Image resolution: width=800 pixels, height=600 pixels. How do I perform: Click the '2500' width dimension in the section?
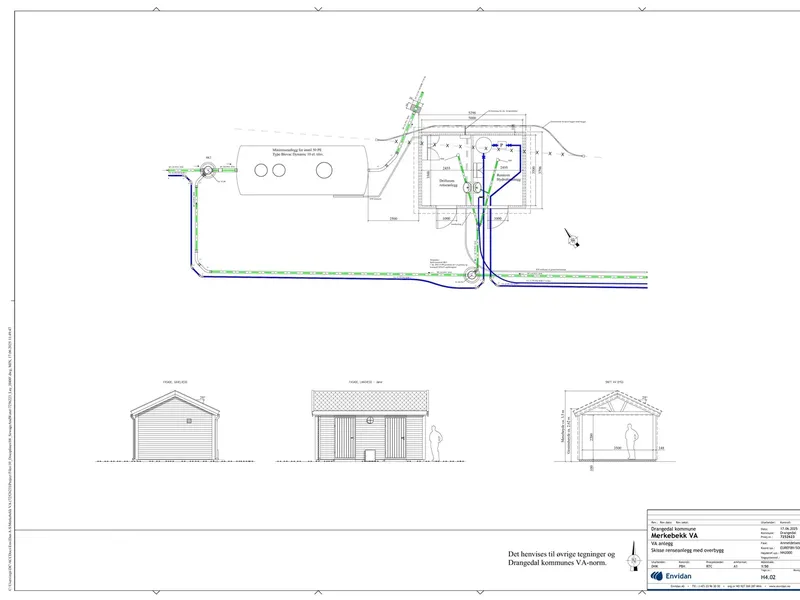(617, 448)
